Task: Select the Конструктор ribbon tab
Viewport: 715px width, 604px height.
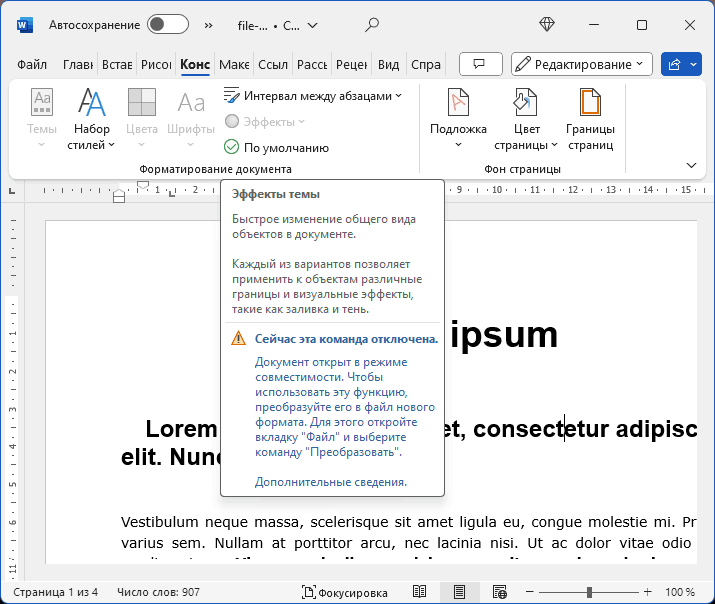Action: point(195,65)
